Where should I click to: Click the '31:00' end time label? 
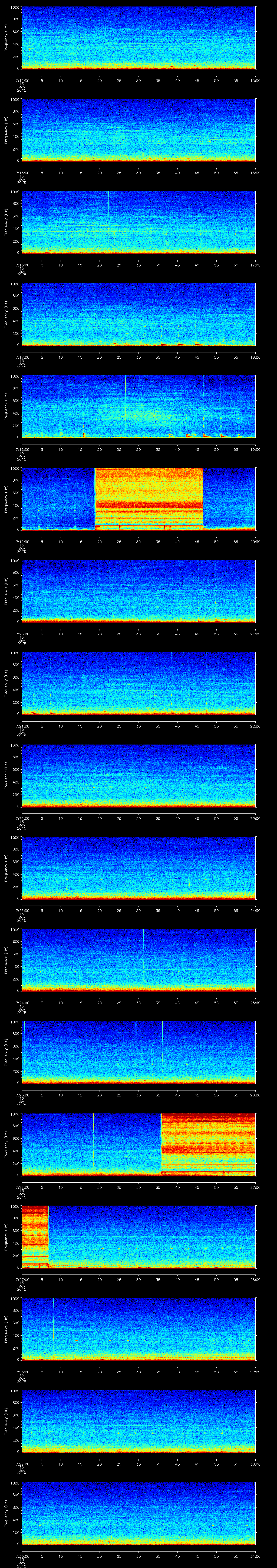pos(256,1556)
